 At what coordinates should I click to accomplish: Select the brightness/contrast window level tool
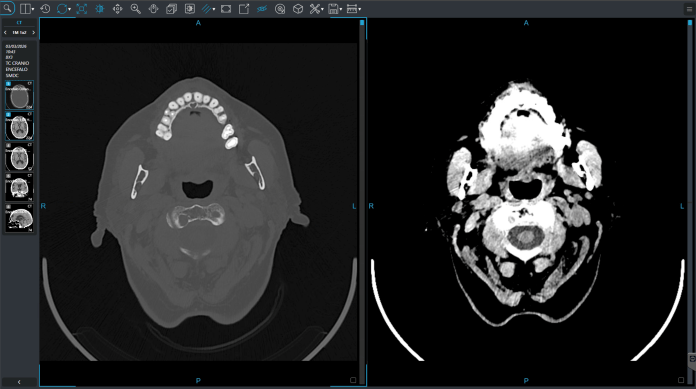[99, 8]
